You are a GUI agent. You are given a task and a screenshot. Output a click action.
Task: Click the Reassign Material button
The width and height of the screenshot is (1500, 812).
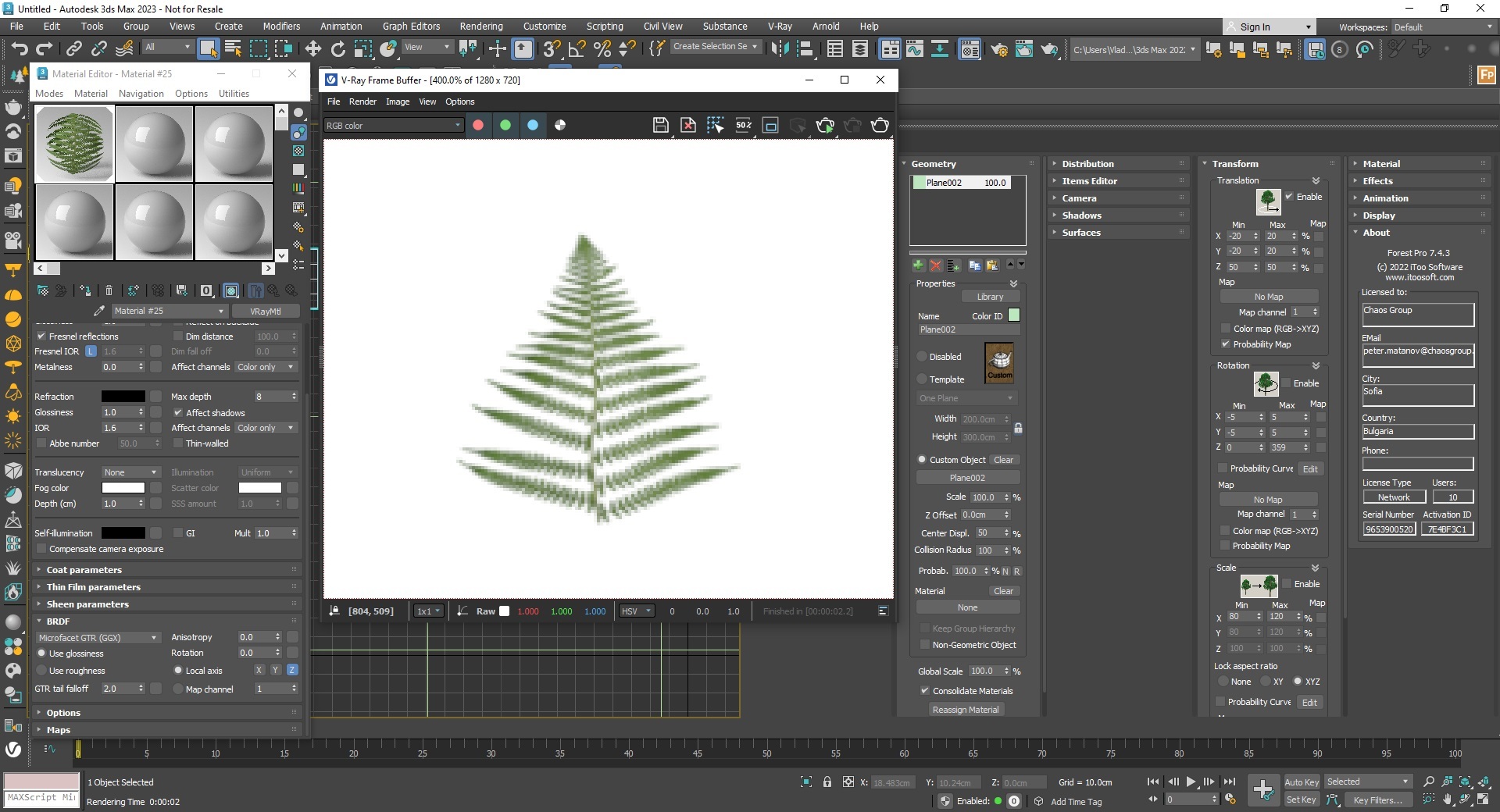(x=966, y=710)
